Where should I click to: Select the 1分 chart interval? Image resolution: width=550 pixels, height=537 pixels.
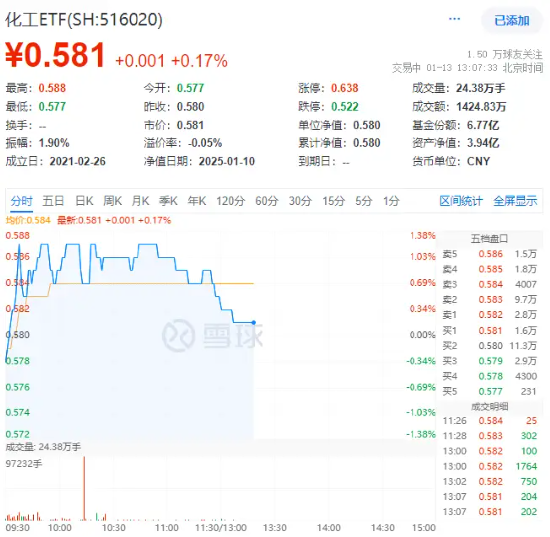391,201
